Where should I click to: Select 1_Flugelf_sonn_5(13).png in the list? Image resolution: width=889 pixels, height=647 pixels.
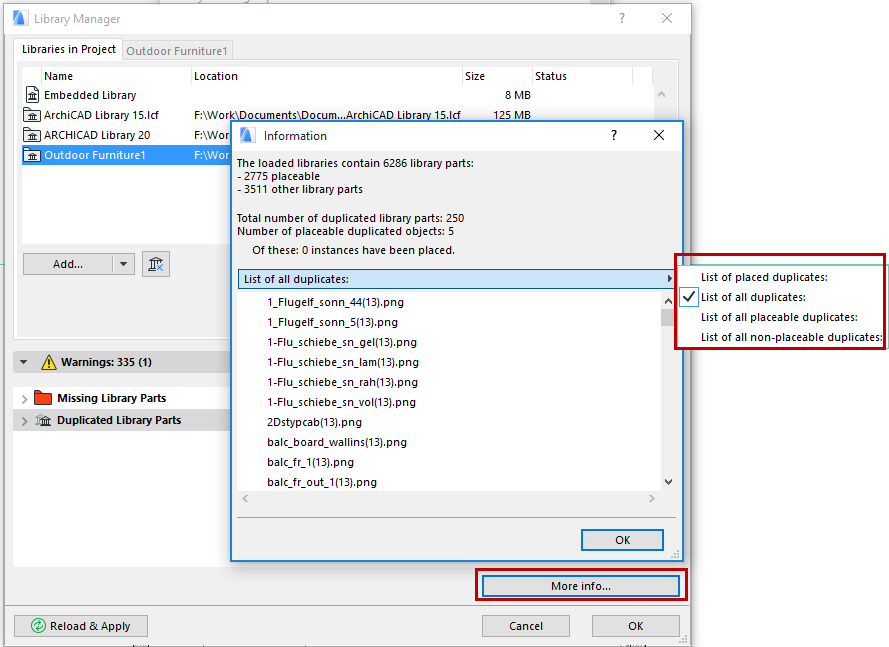332,322
